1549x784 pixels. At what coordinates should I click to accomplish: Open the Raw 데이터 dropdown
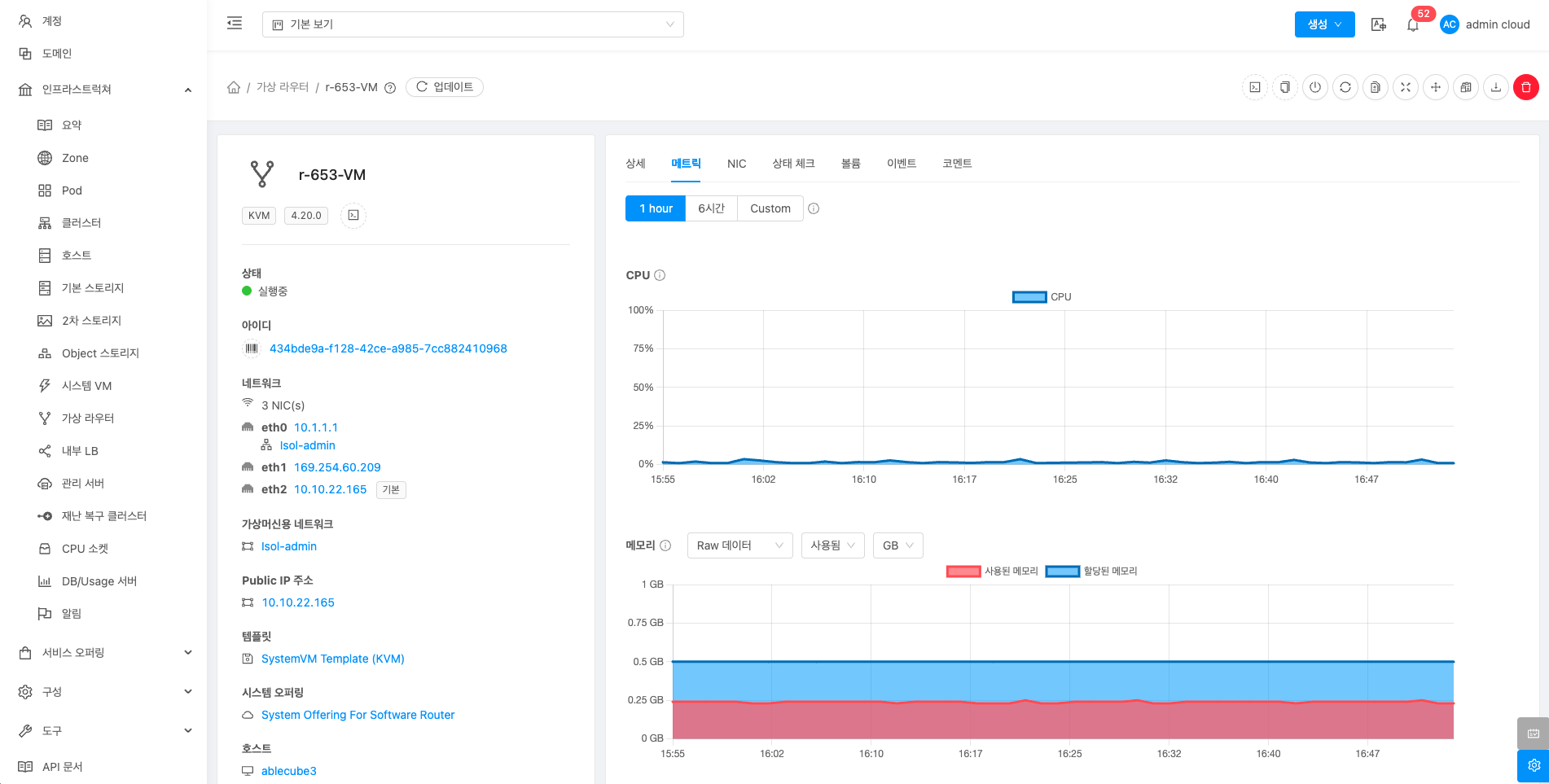coord(739,545)
